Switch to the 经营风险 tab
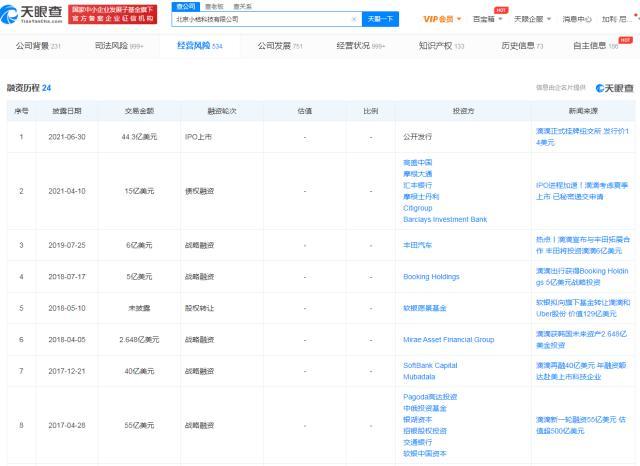The height and width of the screenshot is (466, 640). pos(200,46)
